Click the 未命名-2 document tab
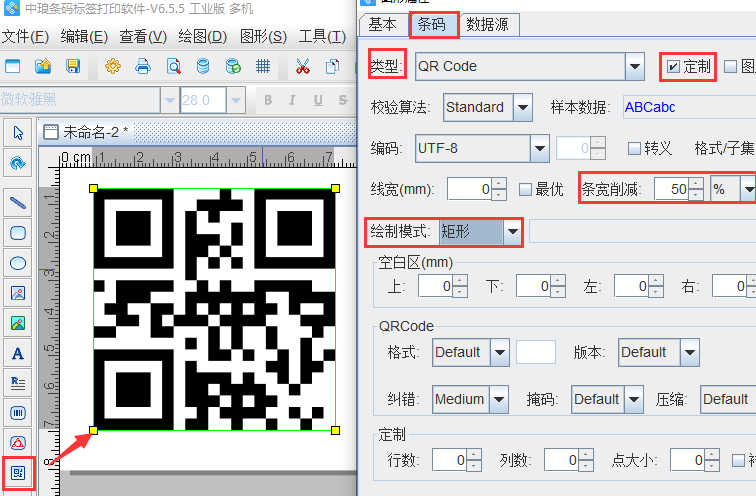Viewport: 756px width, 496px height. click(93, 132)
